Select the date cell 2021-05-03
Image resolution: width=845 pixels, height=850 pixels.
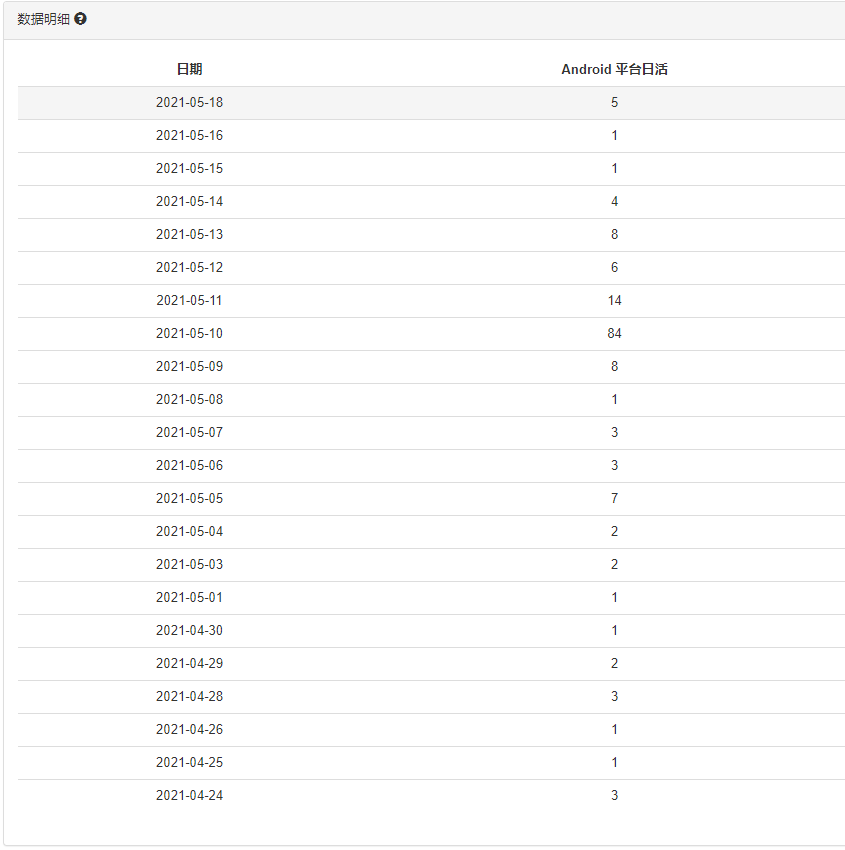pos(189,565)
